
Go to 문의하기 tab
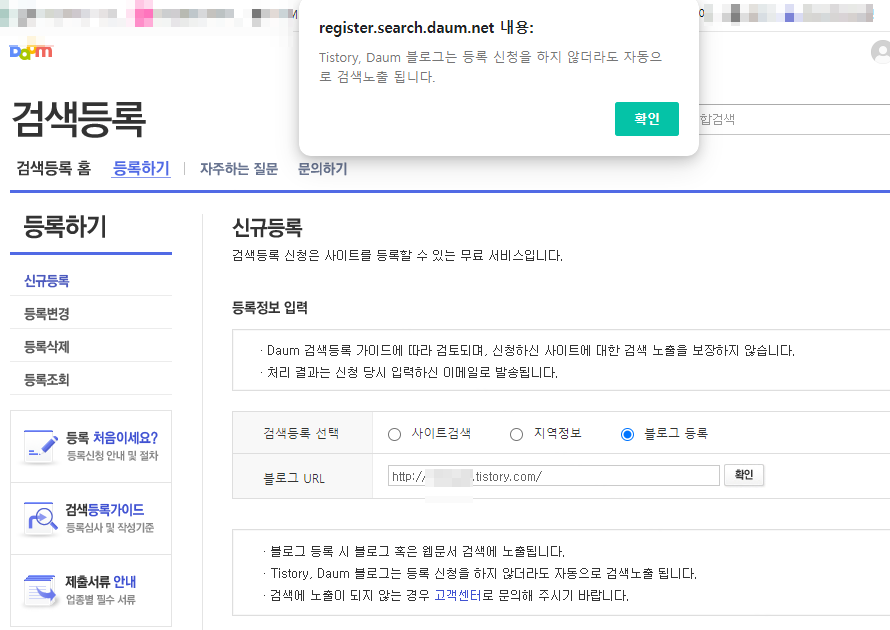(322, 169)
